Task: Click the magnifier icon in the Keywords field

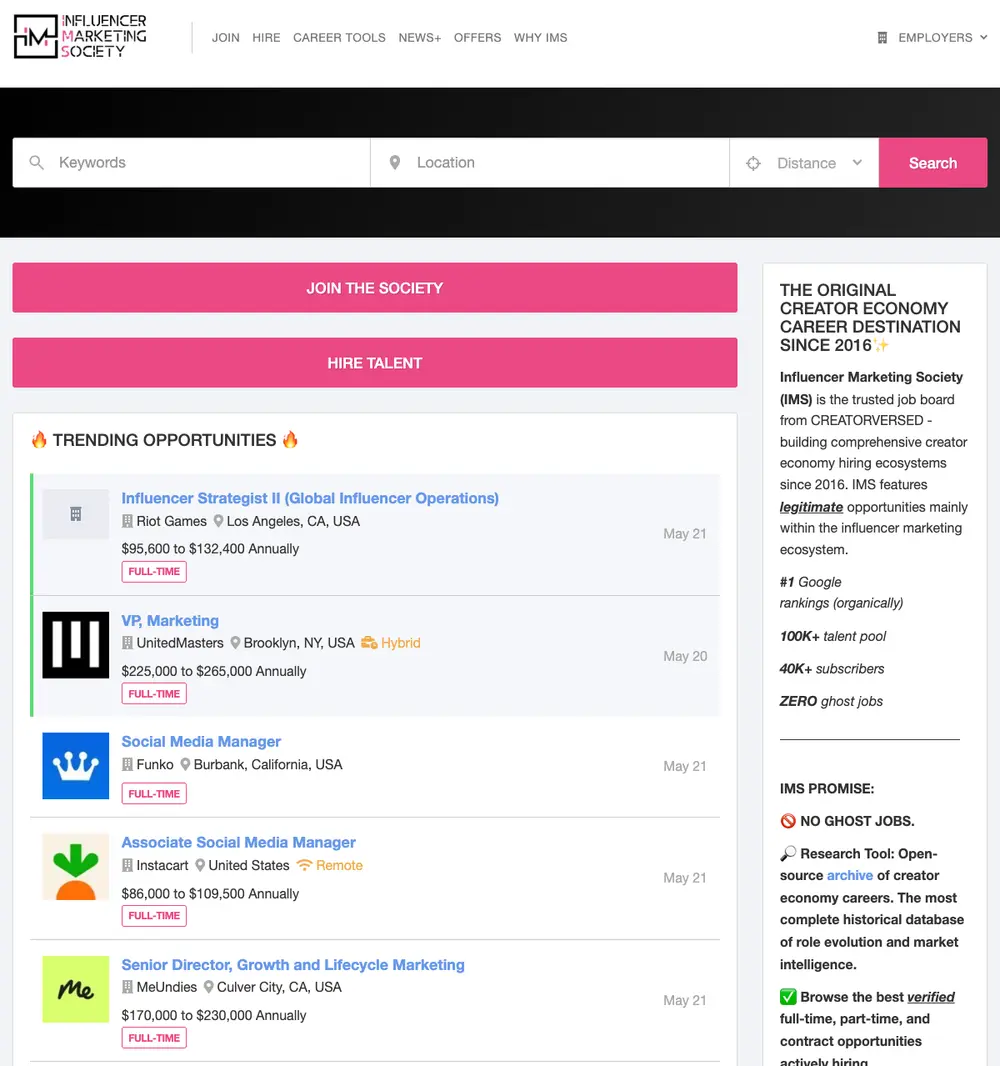Action: point(37,162)
